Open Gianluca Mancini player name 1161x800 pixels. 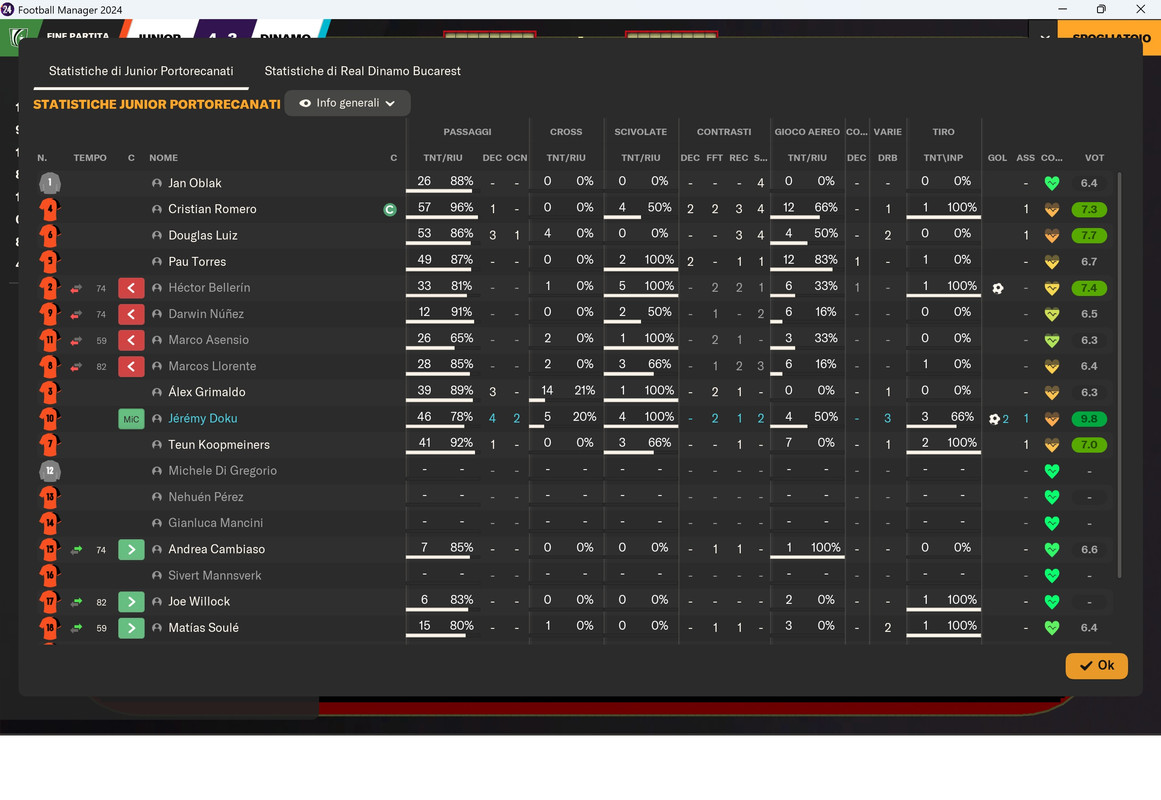[x=215, y=523]
